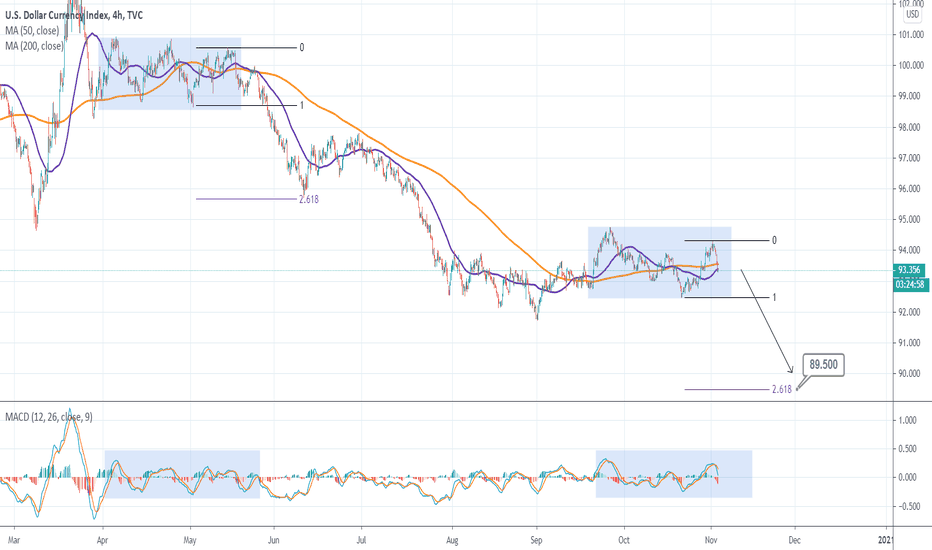Select the purple 2.618 label near June
The height and width of the screenshot is (550, 932).
click(308, 199)
